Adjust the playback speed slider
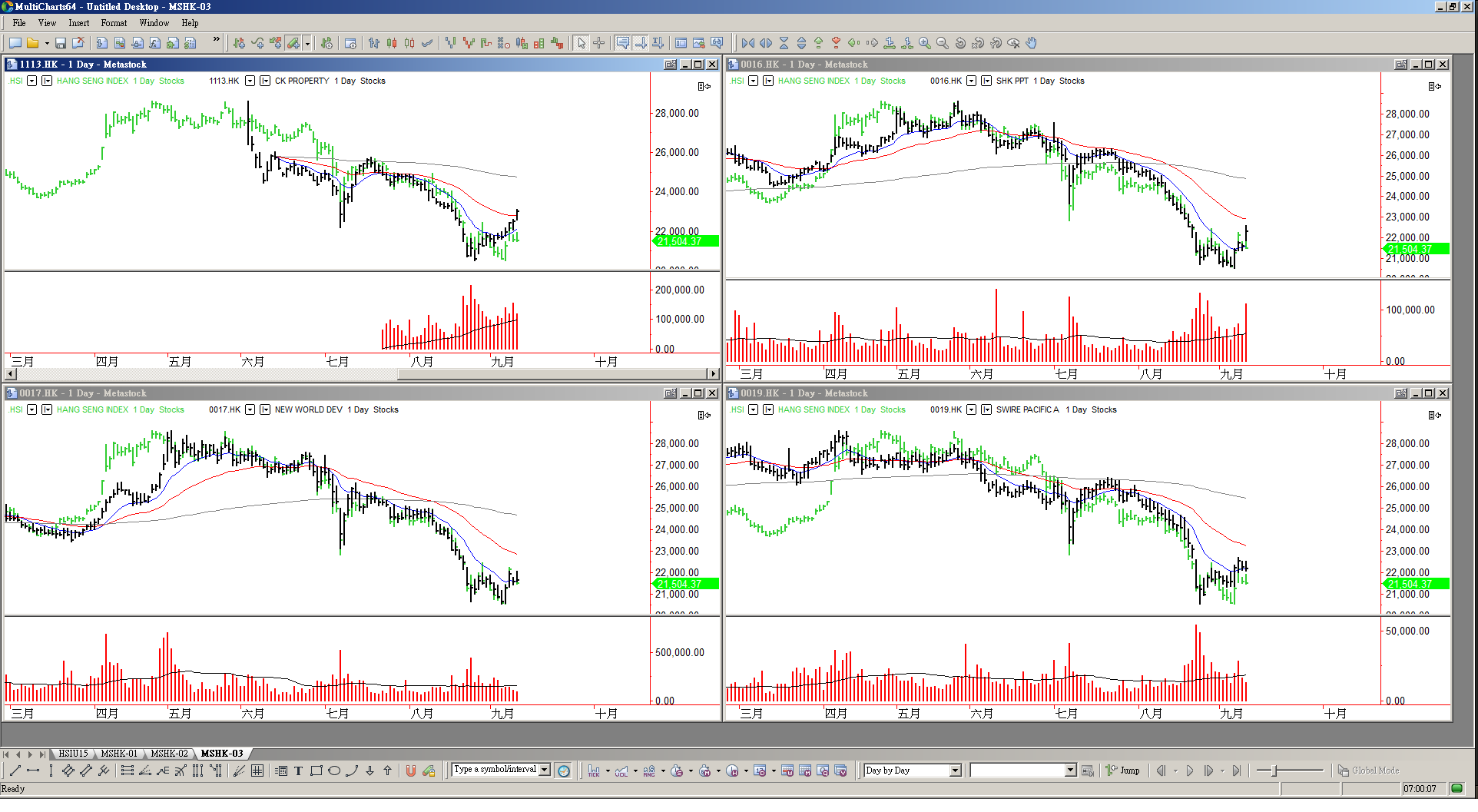Image resolution: width=1478 pixels, height=812 pixels. [x=1275, y=771]
